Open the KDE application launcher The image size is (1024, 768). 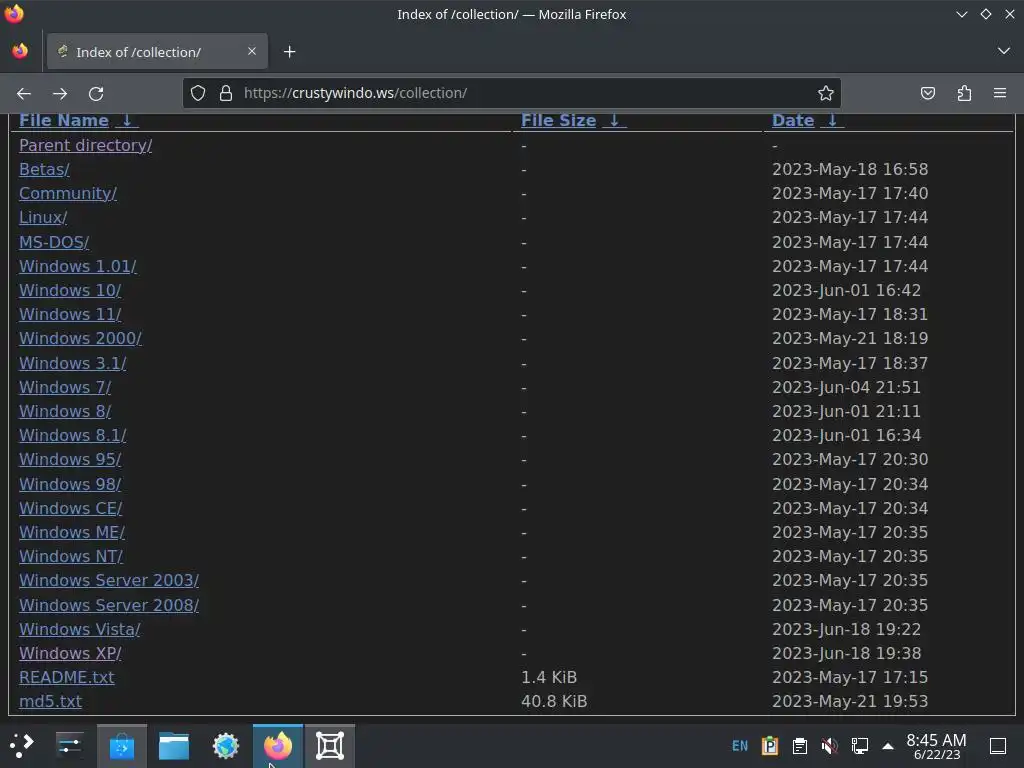pyautogui.click(x=22, y=746)
